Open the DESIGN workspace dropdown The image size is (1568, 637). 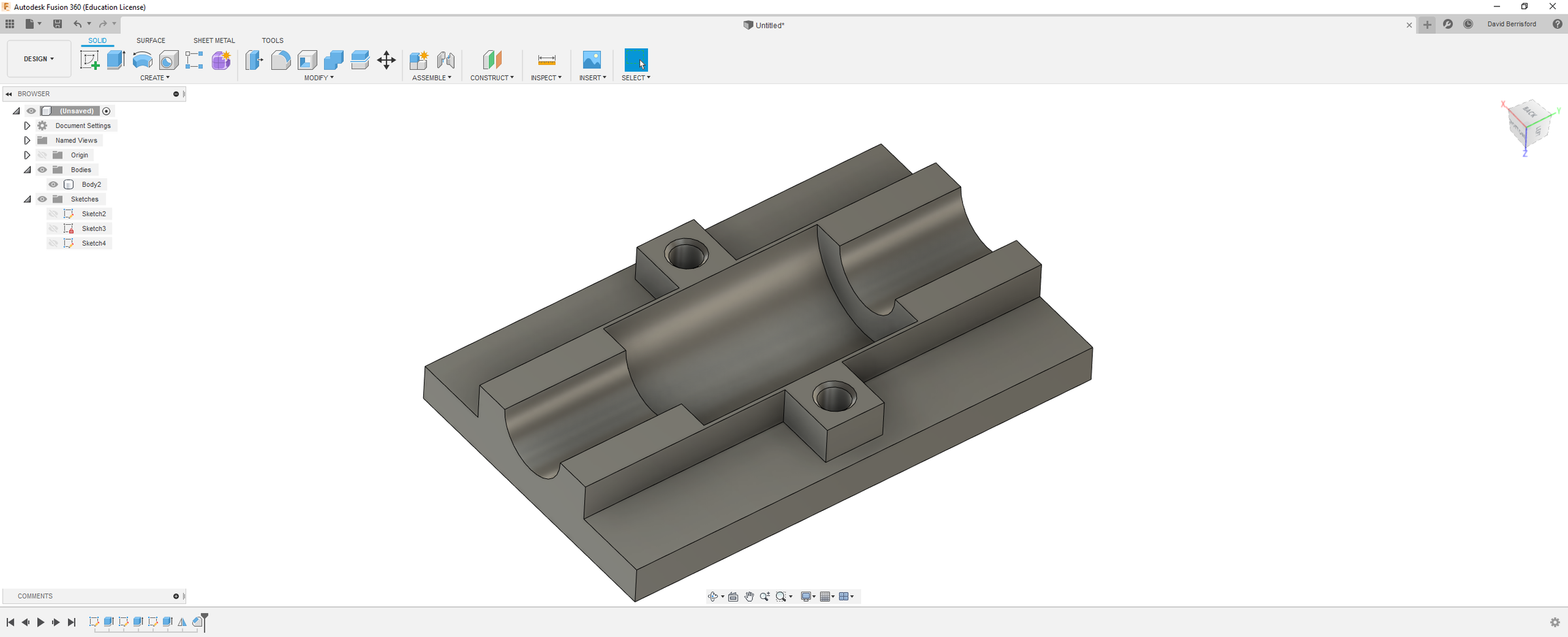coord(39,59)
